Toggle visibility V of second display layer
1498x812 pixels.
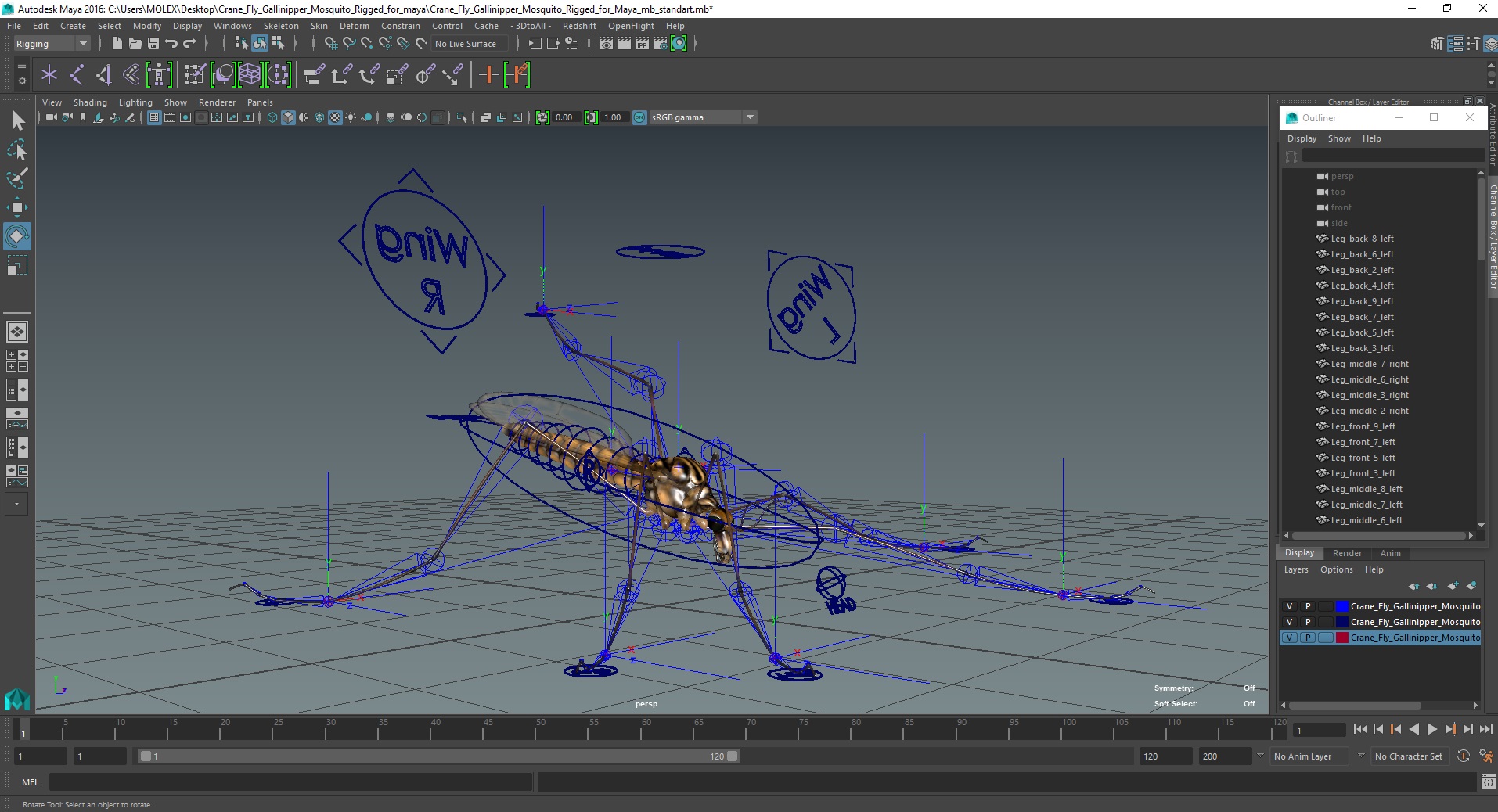pyautogui.click(x=1290, y=622)
